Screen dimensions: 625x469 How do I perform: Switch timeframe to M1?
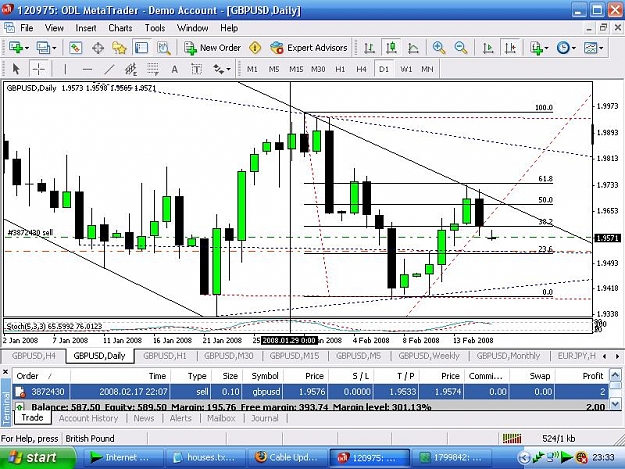(252, 69)
